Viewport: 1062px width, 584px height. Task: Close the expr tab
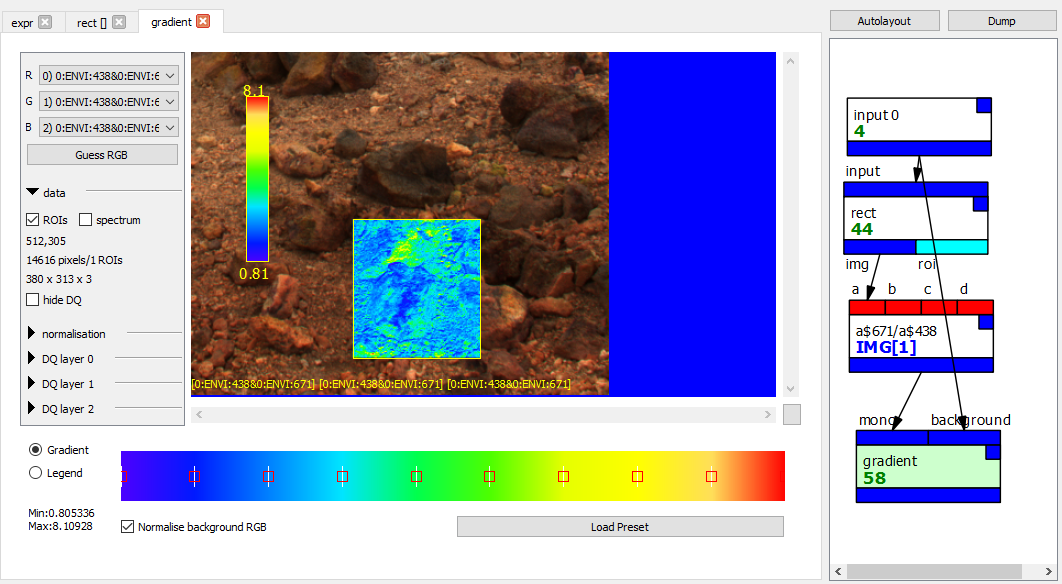[x=45, y=22]
